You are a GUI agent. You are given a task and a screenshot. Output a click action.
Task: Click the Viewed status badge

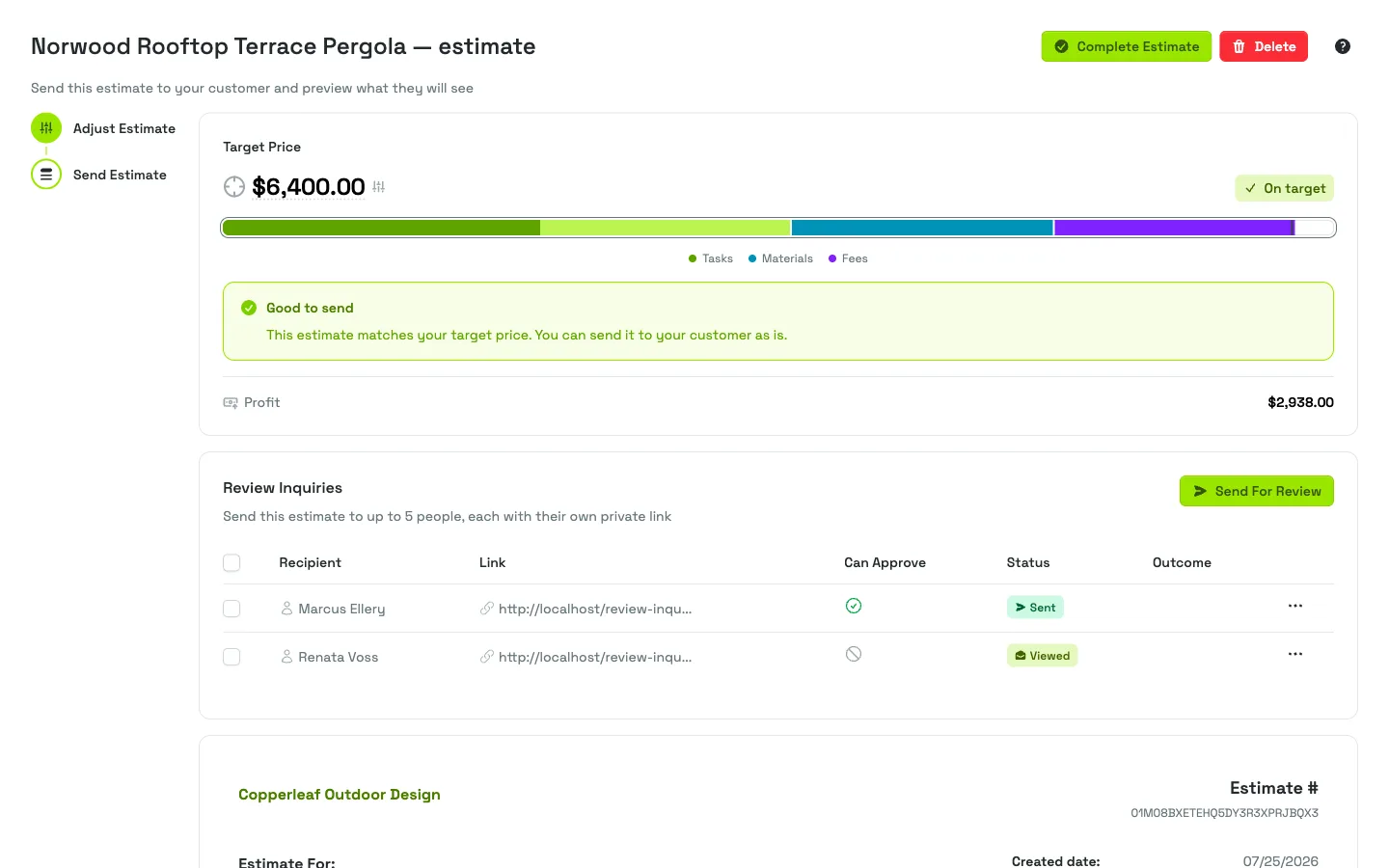pos(1042,656)
